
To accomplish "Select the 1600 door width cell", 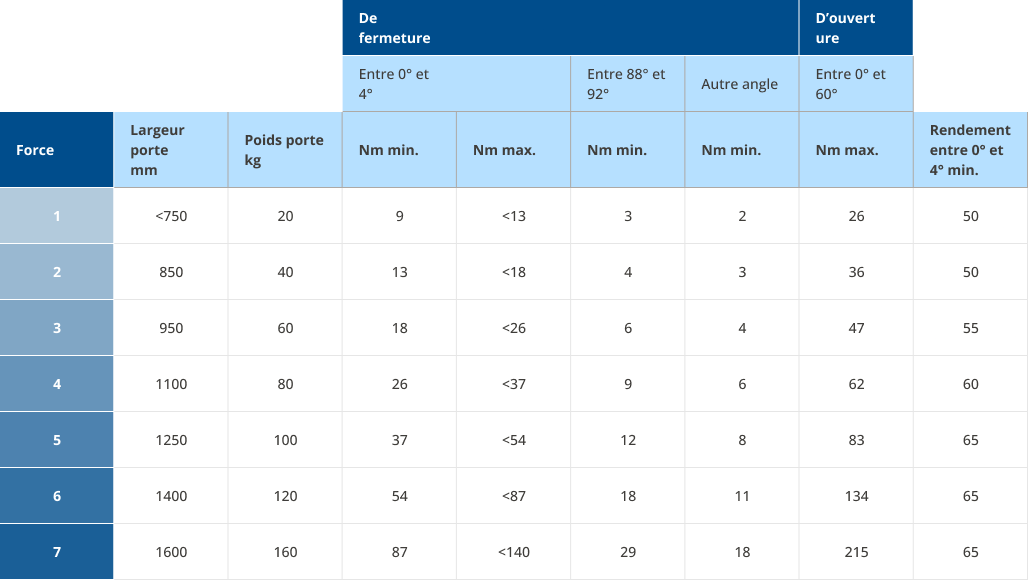I will pyautogui.click(x=171, y=552).
